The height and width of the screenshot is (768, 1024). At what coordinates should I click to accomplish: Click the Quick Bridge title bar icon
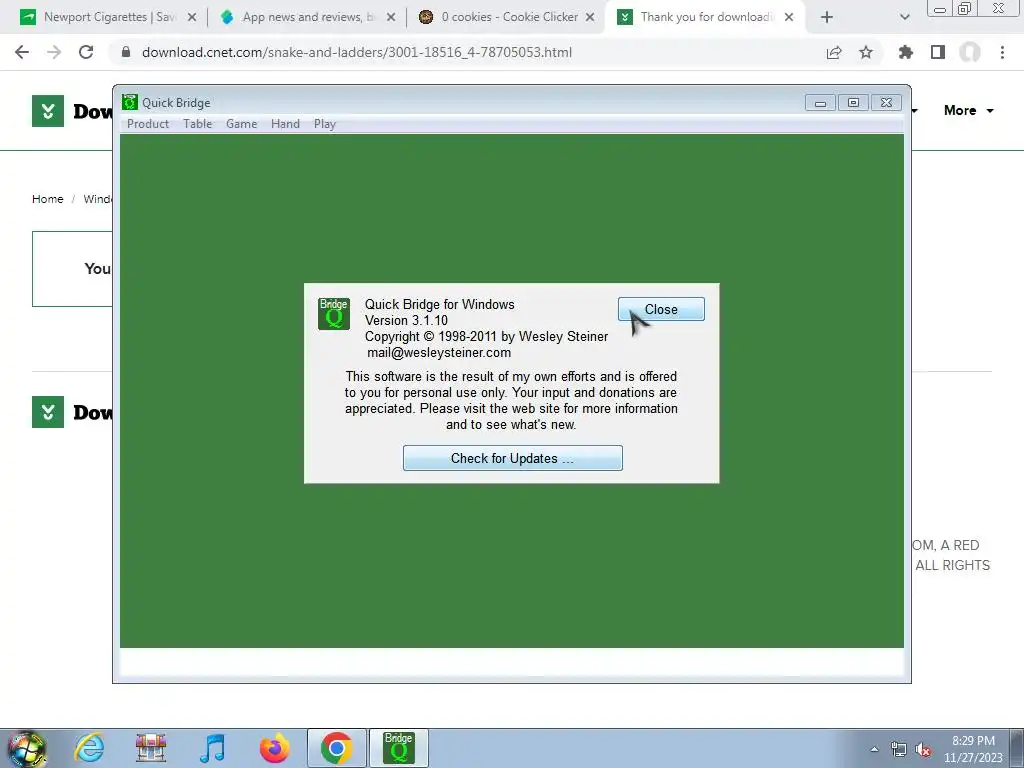tap(130, 102)
